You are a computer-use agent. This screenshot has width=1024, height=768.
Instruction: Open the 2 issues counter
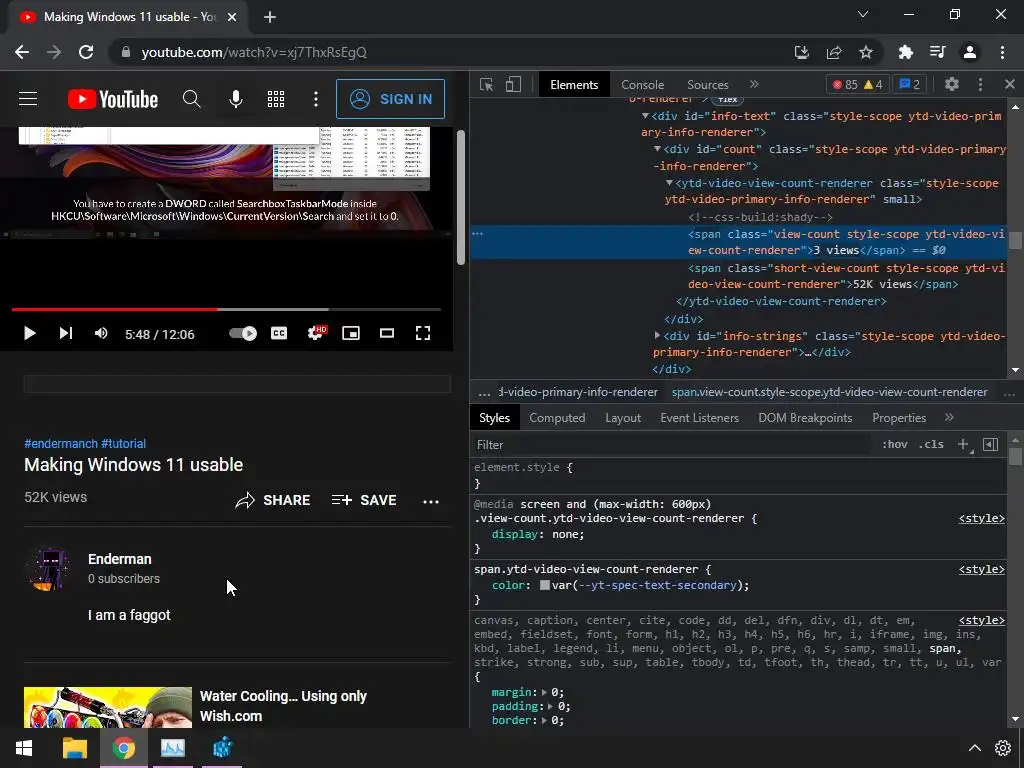coord(909,84)
